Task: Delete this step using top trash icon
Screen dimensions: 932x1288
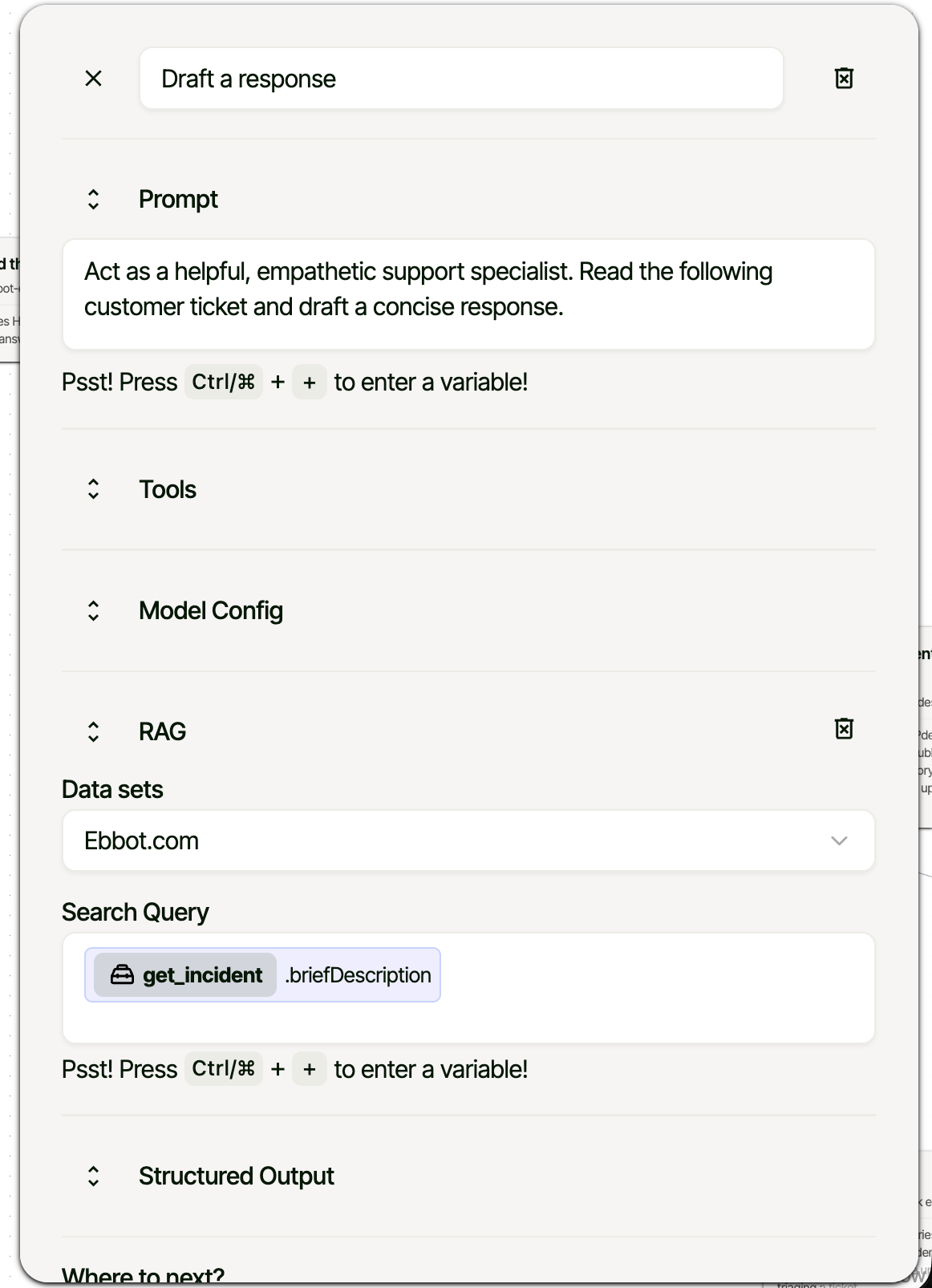Action: click(x=844, y=79)
